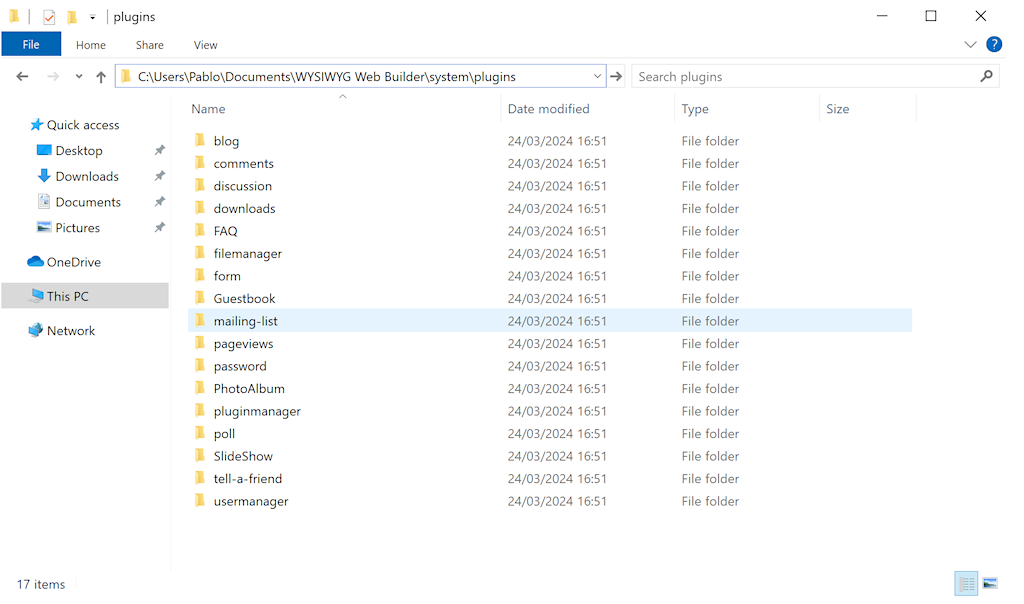The height and width of the screenshot is (604, 1024).
Task: Sort by the Size column header
Action: point(838,109)
